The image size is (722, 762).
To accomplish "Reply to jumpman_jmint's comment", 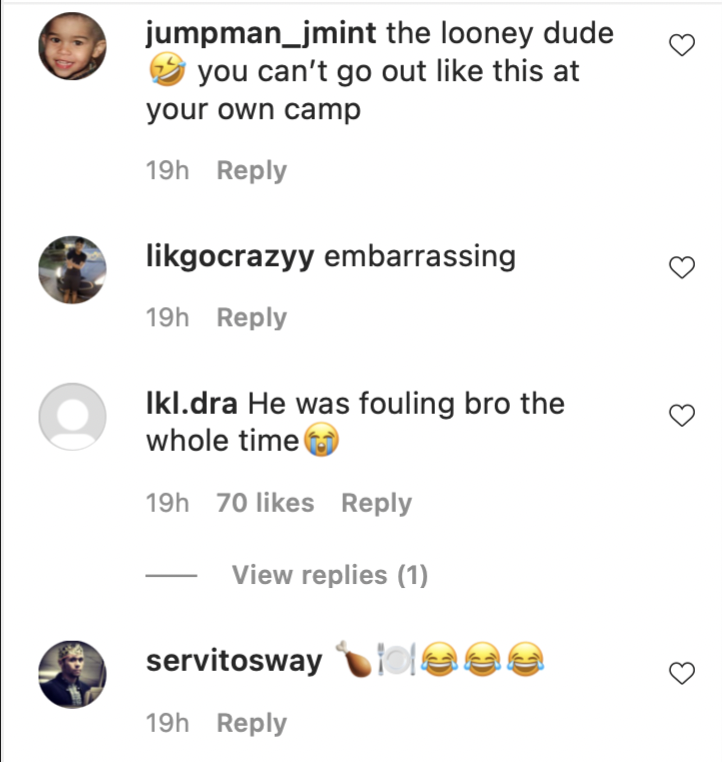I will click(252, 171).
